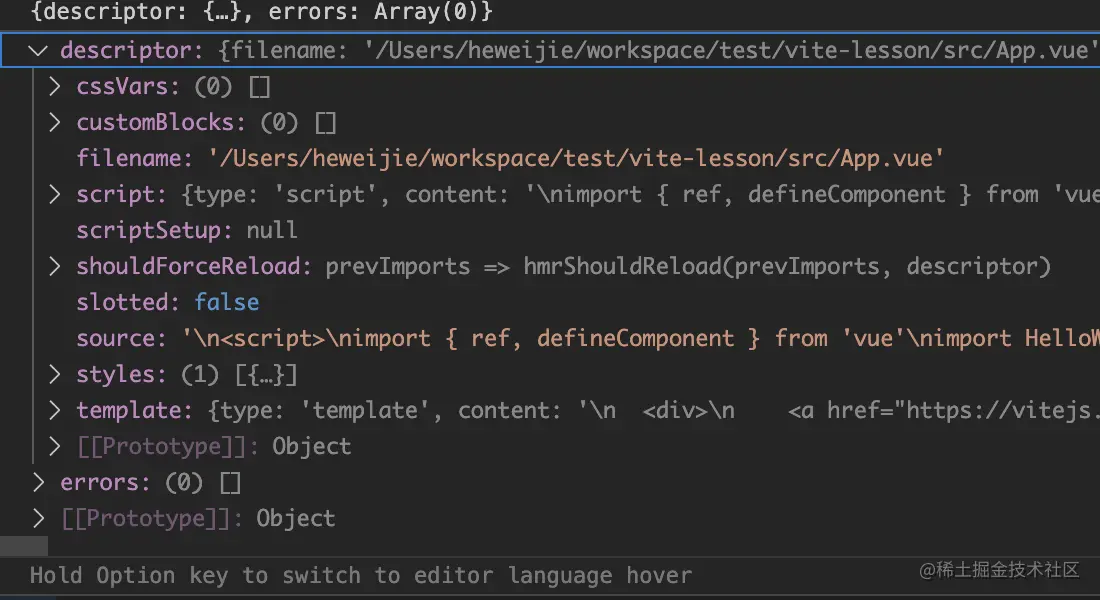
Task: Click the customBlocks property name
Action: 155,122
